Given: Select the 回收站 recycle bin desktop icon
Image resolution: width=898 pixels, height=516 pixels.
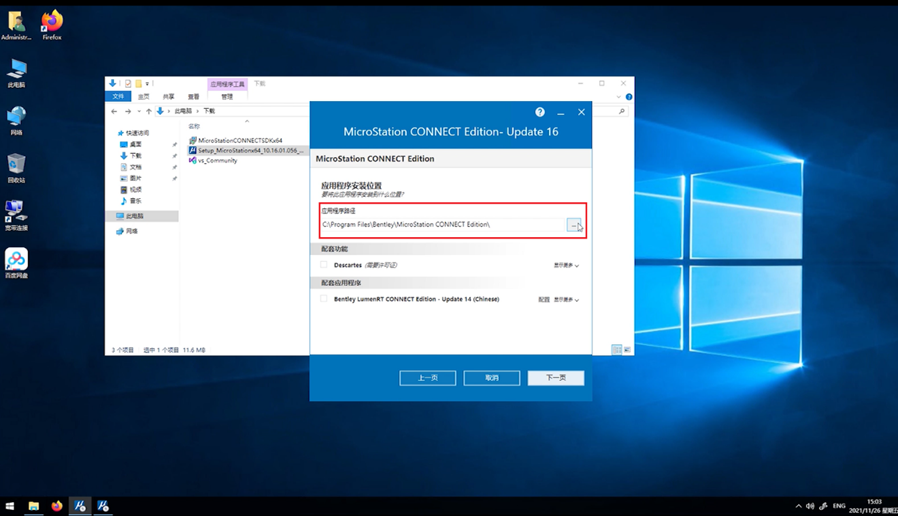Looking at the screenshot, I should (x=16, y=168).
